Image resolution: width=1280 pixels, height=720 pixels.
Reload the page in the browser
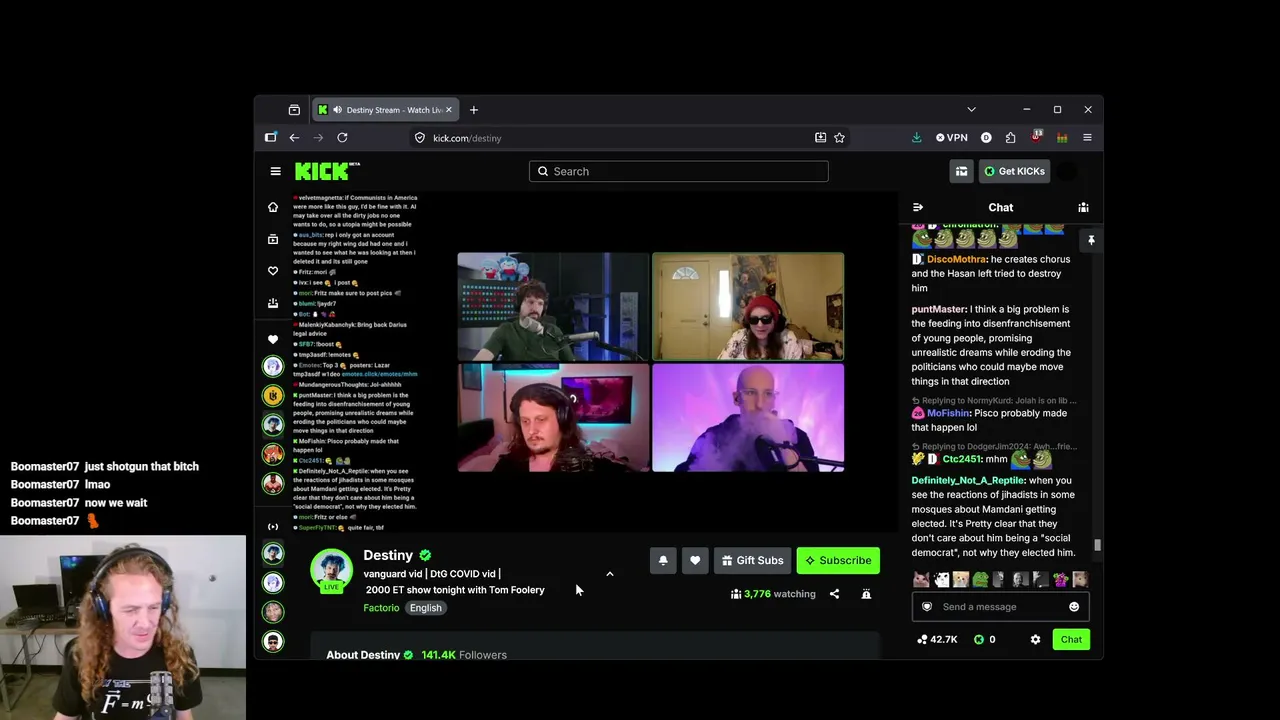click(x=342, y=138)
